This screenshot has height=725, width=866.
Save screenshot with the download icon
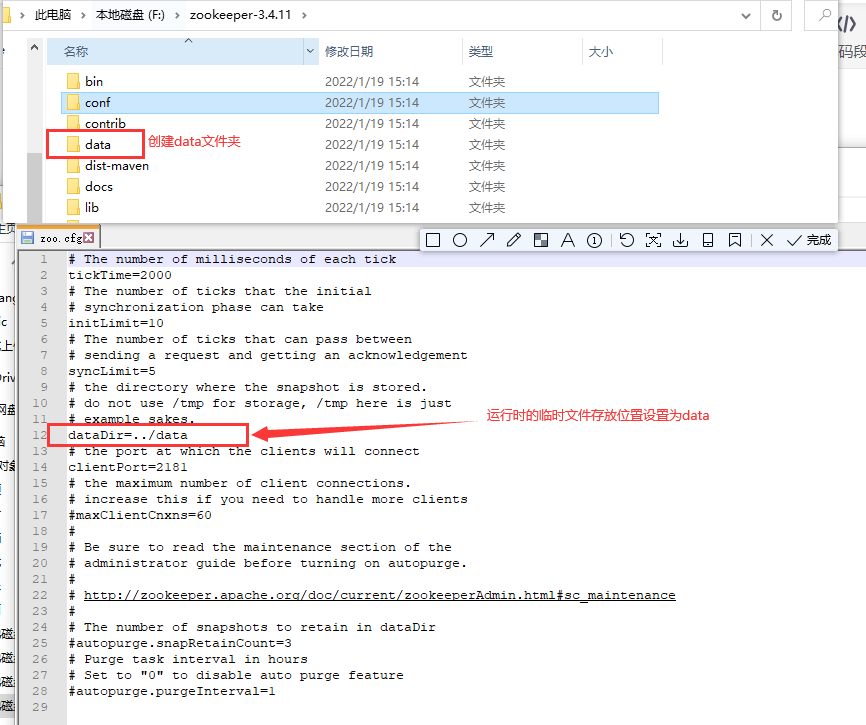click(680, 240)
